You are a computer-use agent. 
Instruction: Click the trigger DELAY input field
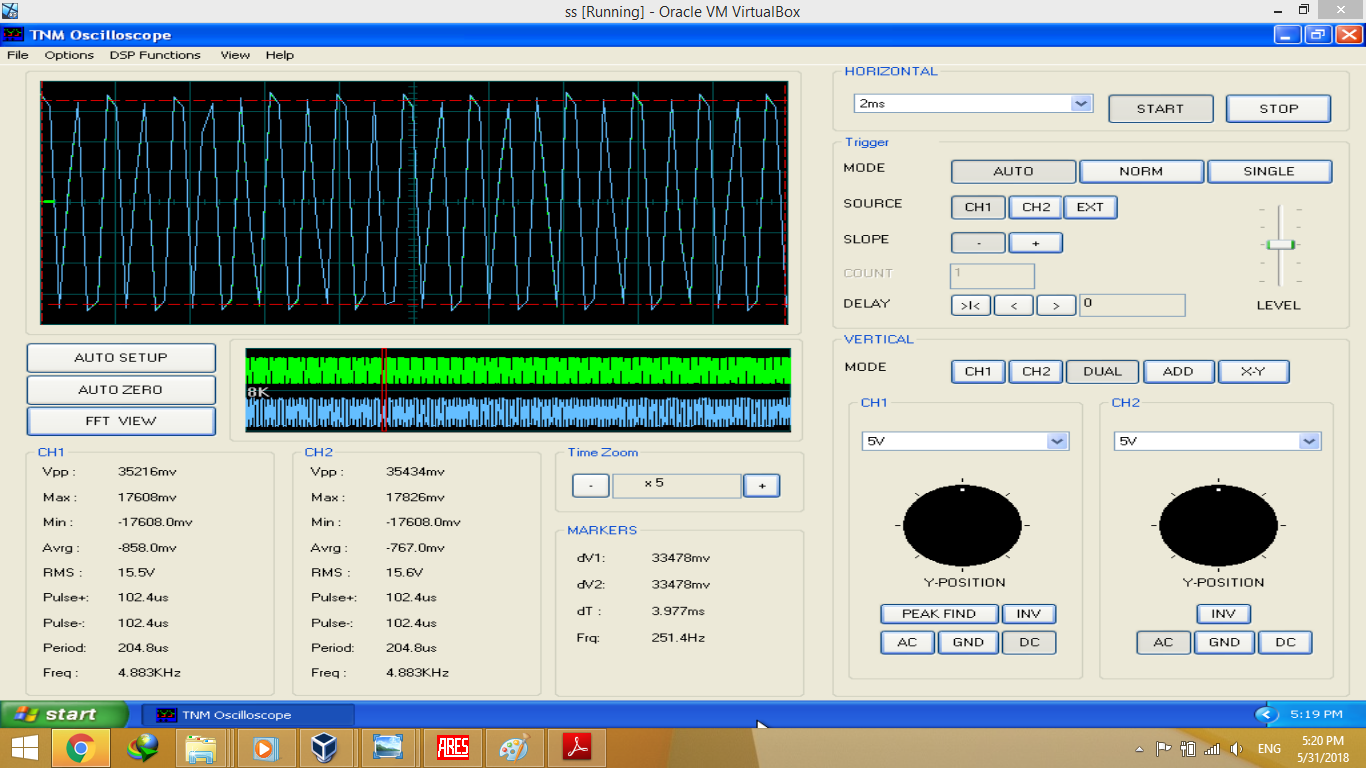[1132, 305]
